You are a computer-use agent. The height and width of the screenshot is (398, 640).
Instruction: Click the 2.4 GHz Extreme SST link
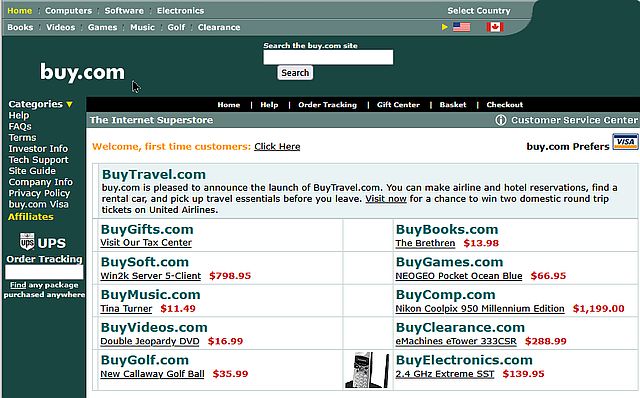coord(445,374)
